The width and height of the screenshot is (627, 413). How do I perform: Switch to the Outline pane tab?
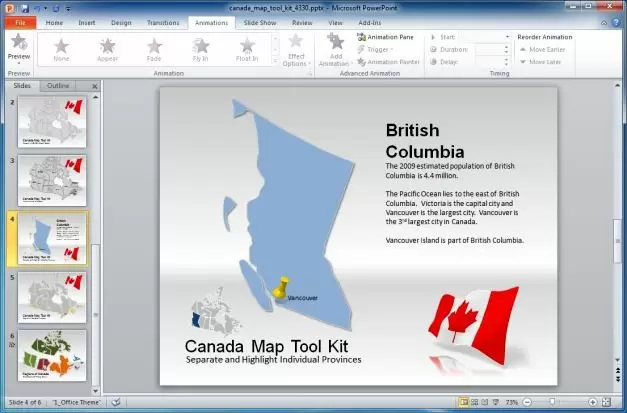click(x=58, y=86)
